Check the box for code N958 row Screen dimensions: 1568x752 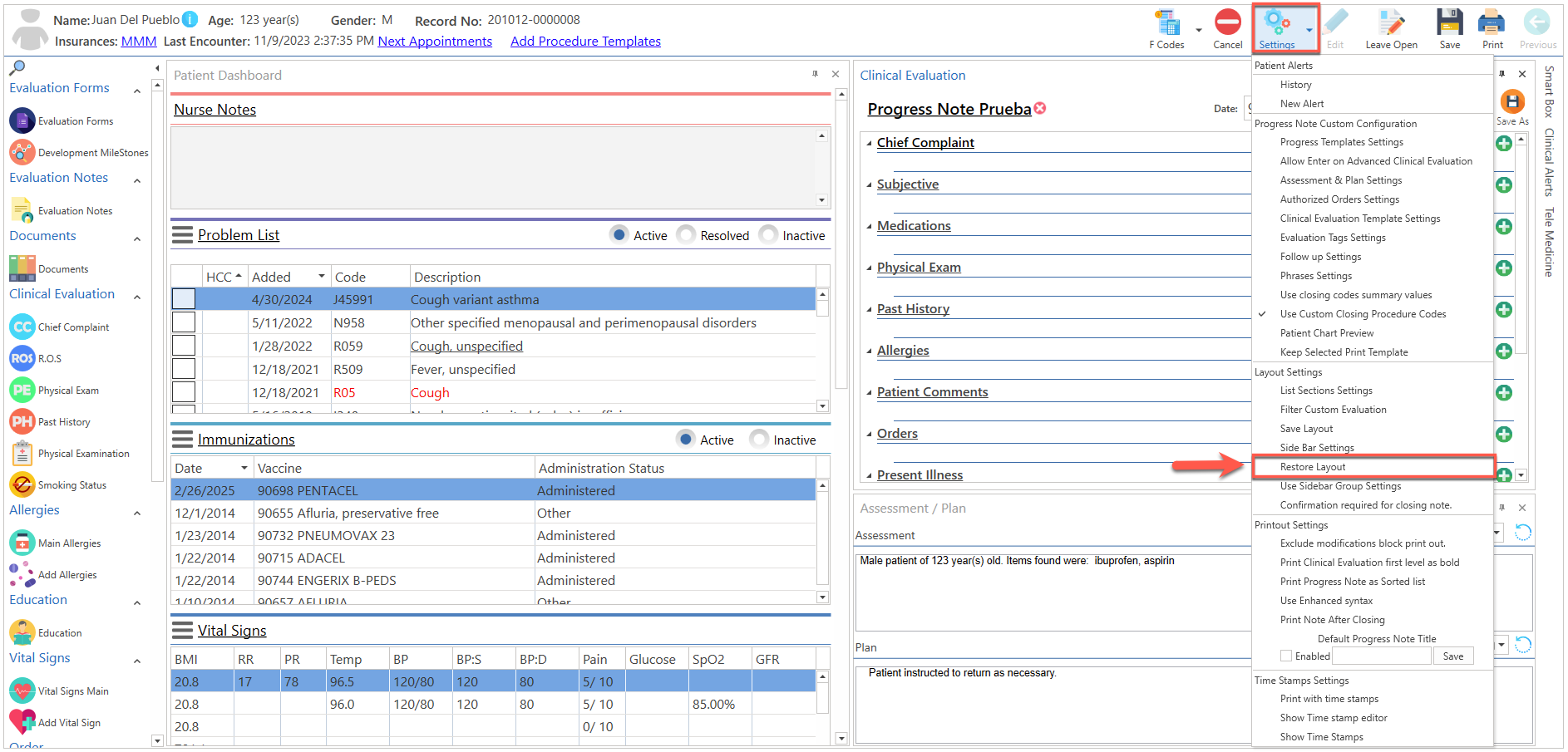pos(184,322)
